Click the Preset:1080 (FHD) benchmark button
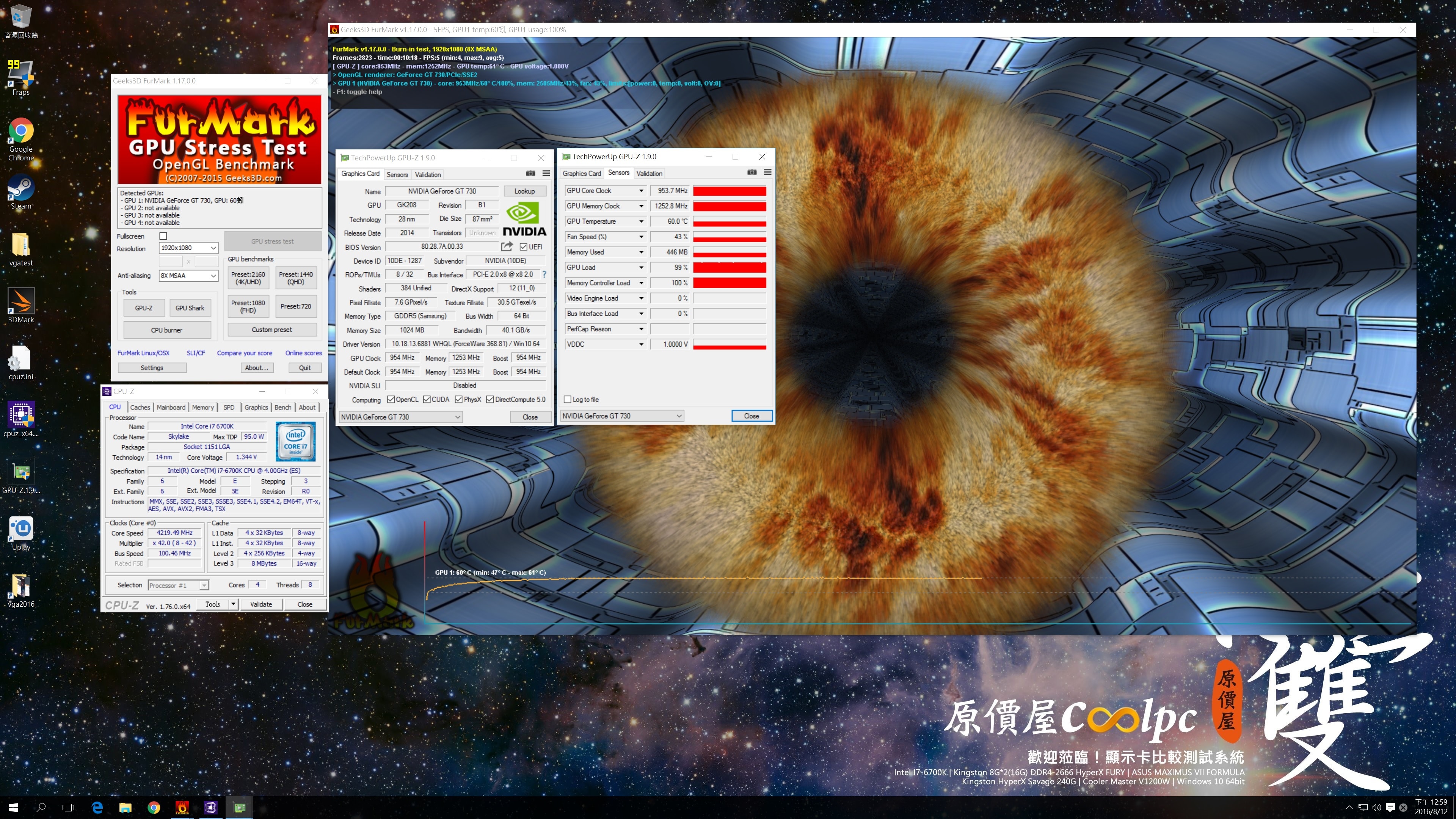Viewport: 1456px width, 819px height. click(x=248, y=306)
